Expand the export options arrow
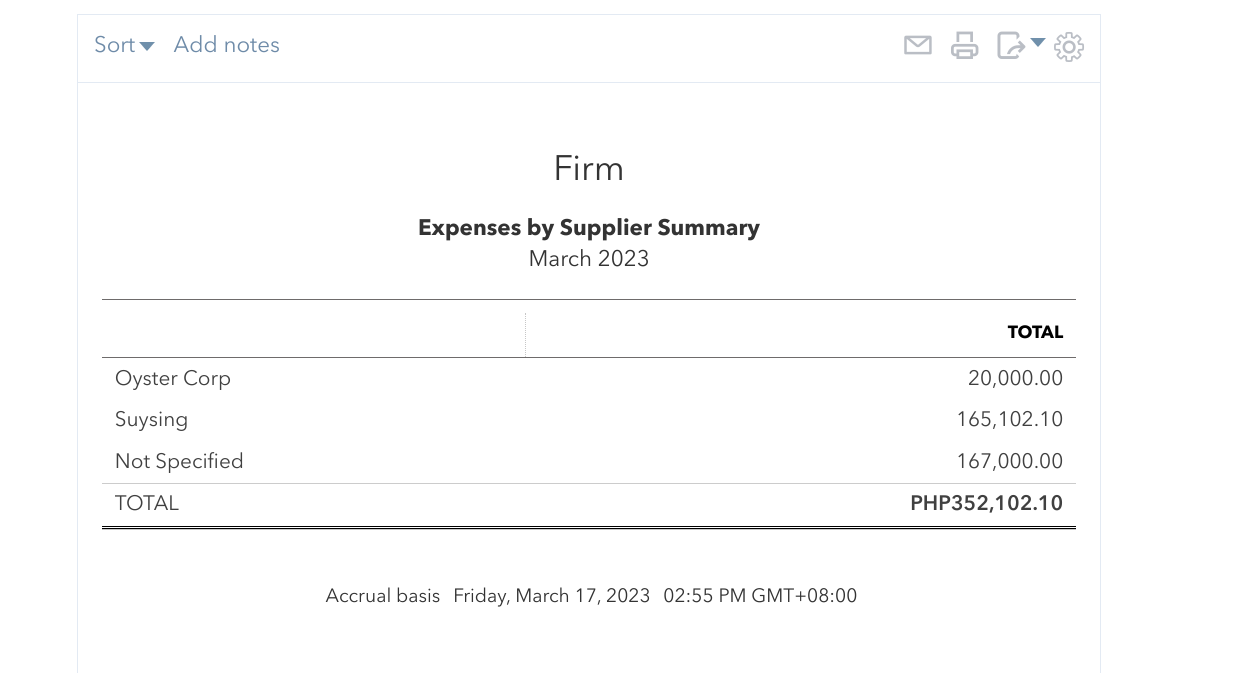This screenshot has height=673, width=1242. coord(1038,43)
